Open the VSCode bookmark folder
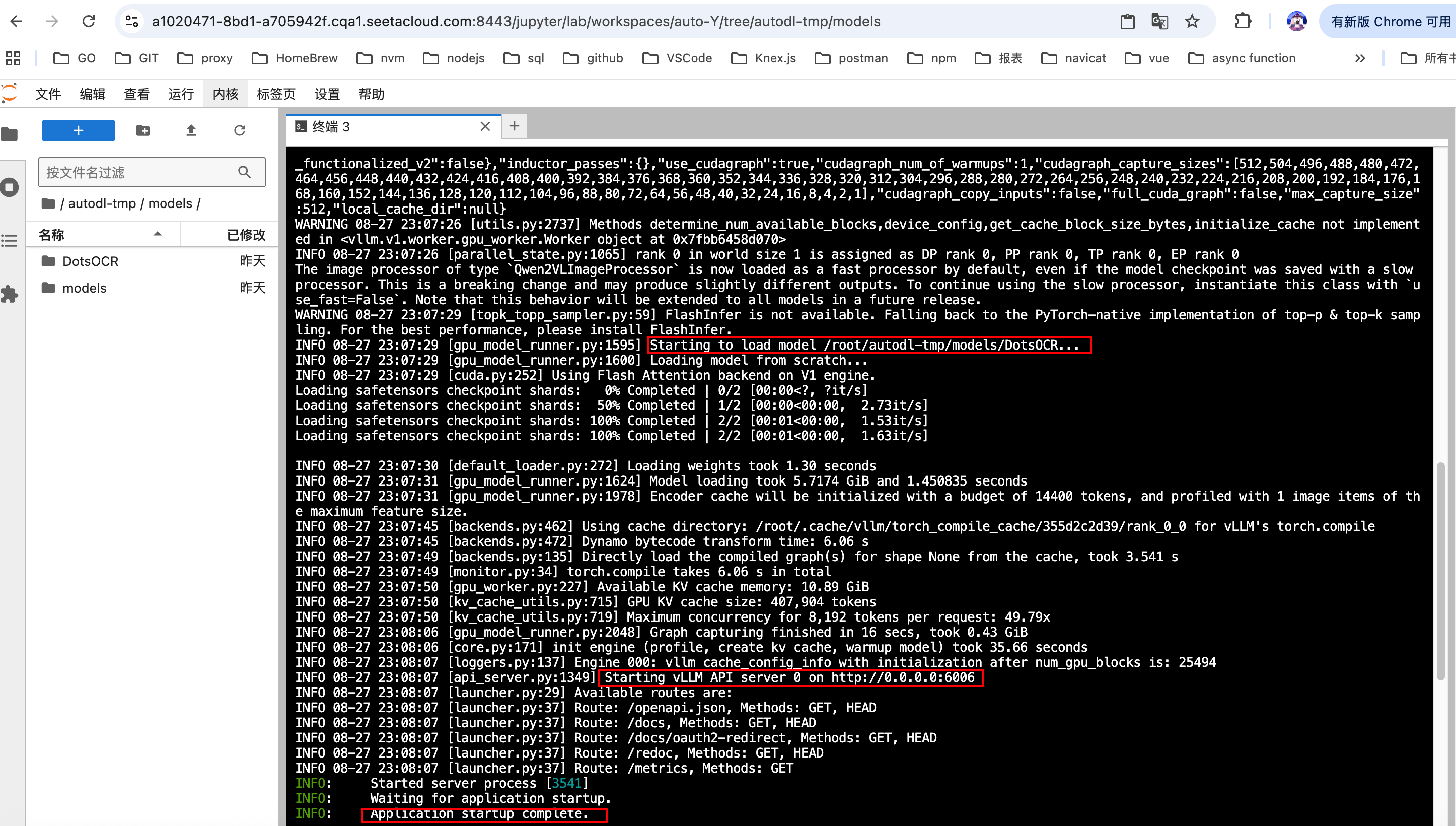The width and height of the screenshot is (1456, 826). tap(677, 58)
